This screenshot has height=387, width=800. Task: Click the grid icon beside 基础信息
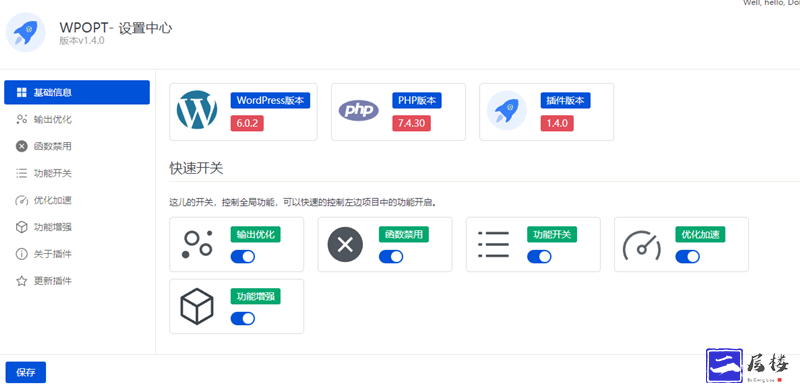pyautogui.click(x=21, y=92)
